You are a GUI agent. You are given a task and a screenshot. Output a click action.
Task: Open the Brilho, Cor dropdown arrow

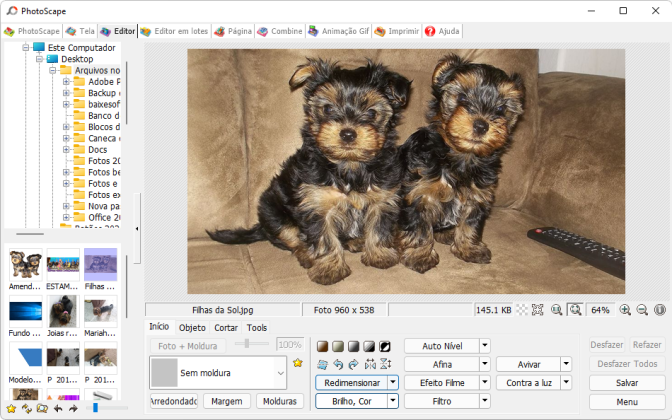[x=393, y=401]
